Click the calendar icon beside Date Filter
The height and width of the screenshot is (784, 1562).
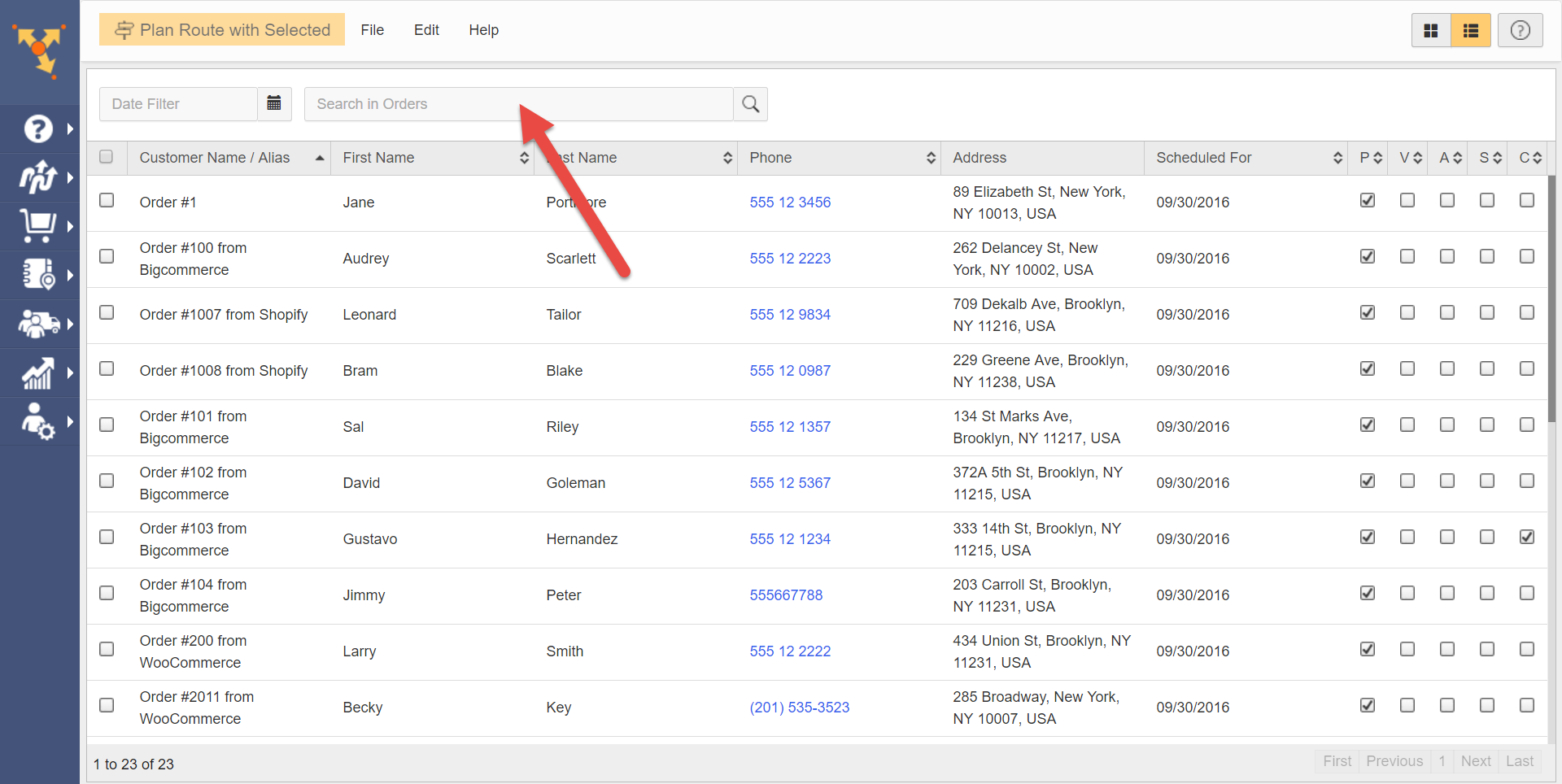tap(274, 103)
